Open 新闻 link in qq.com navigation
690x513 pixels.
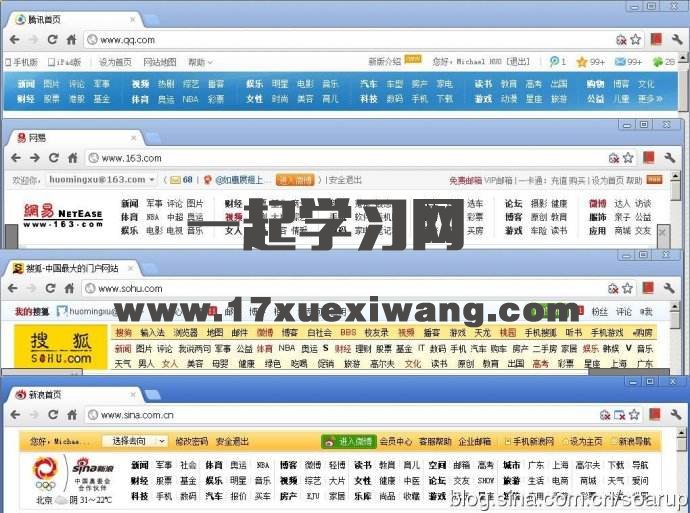coord(26,84)
